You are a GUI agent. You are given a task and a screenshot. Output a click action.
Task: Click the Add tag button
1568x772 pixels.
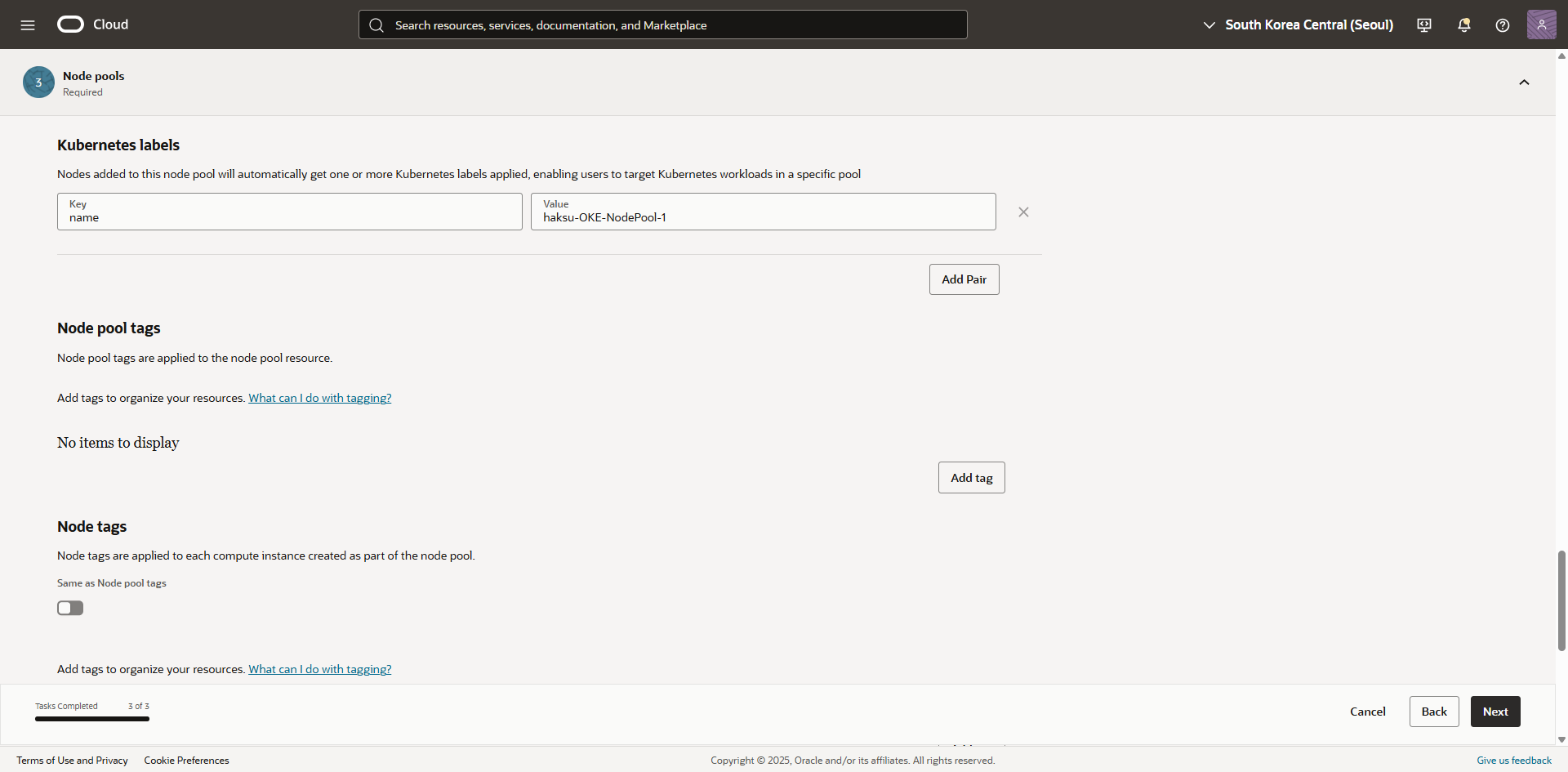pyautogui.click(x=971, y=478)
